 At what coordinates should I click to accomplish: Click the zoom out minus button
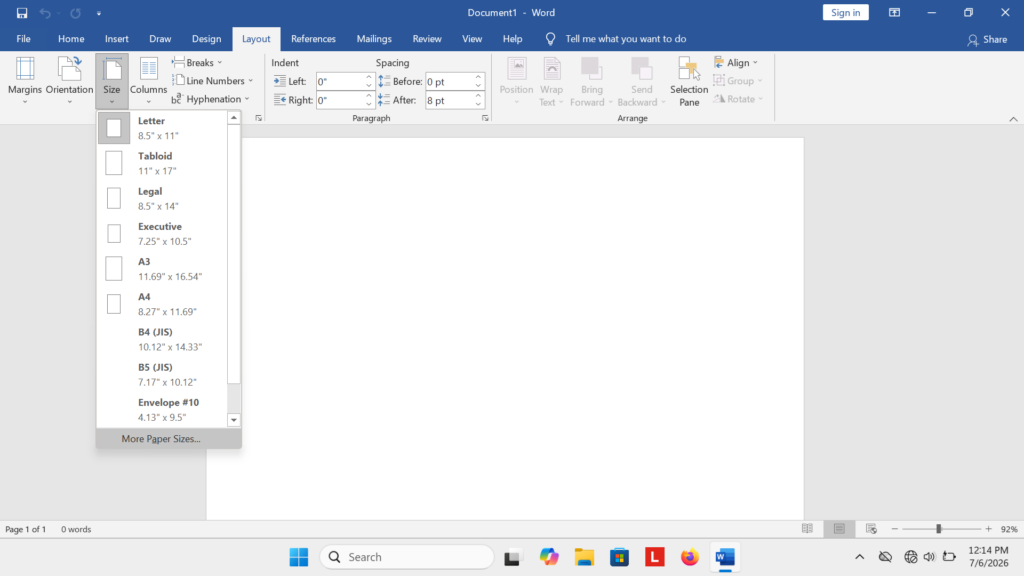(895, 529)
